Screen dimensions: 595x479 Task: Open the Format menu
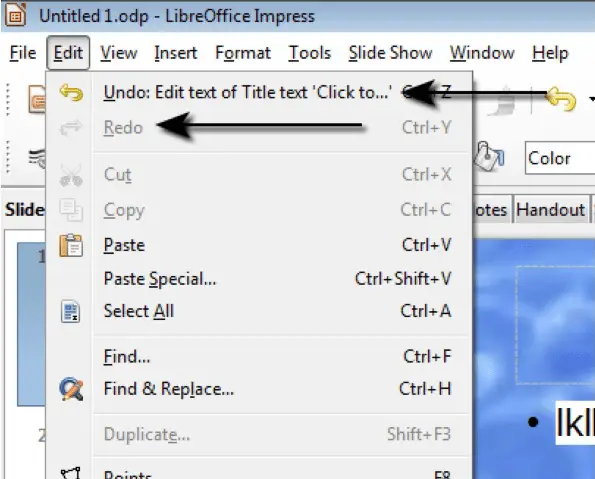[243, 53]
